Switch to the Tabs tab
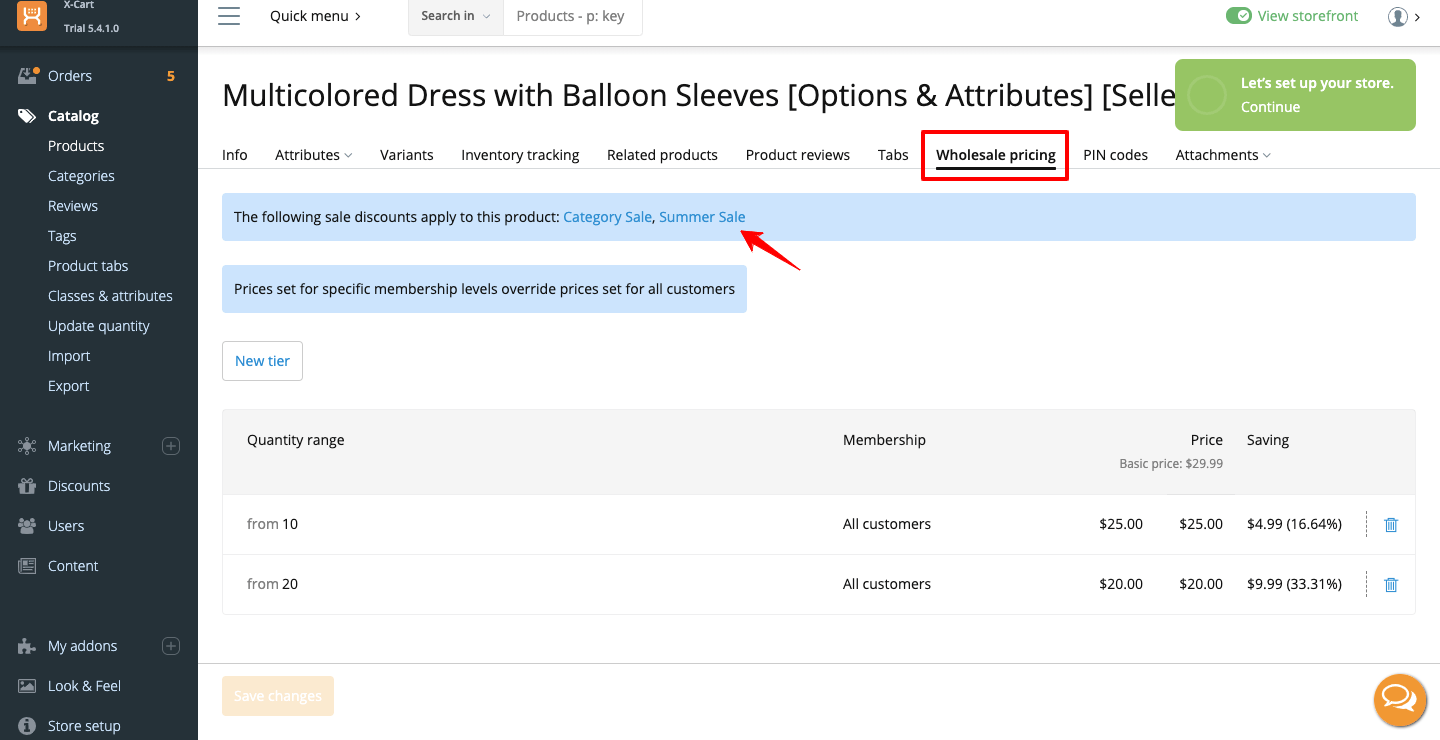 click(x=893, y=155)
